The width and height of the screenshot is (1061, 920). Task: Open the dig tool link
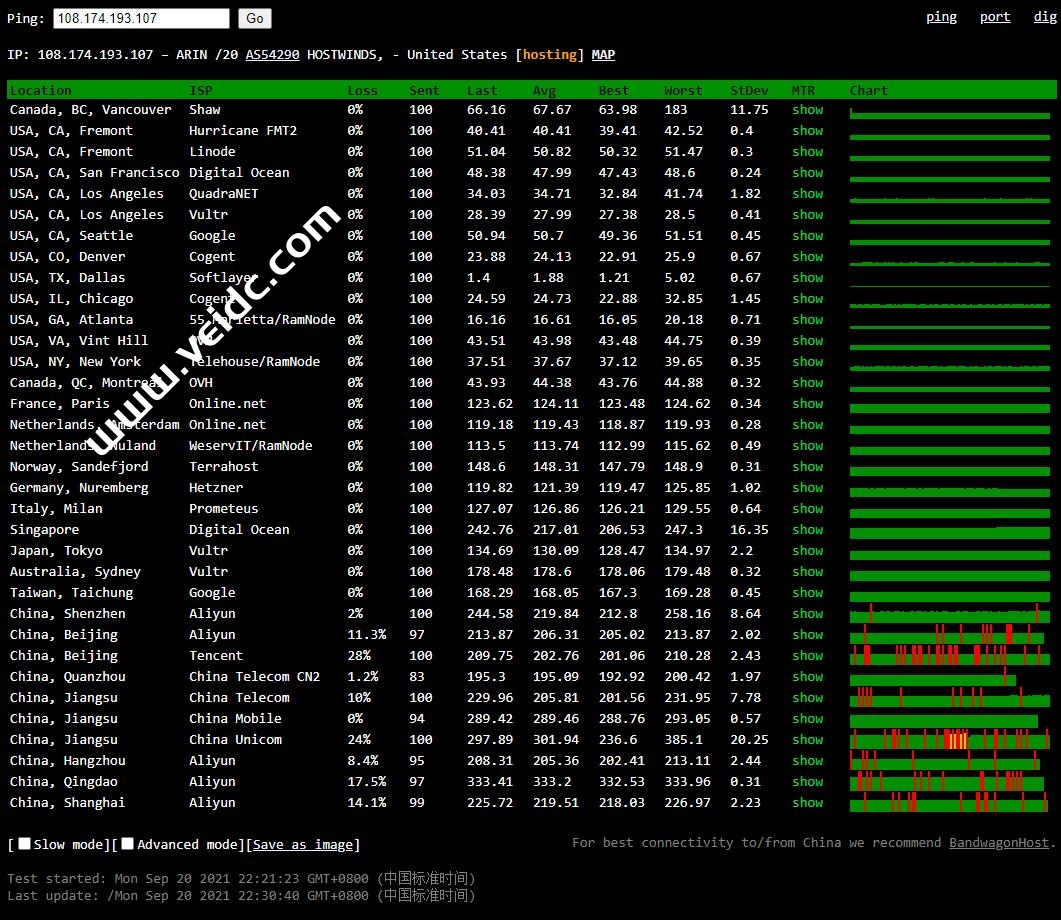pos(1044,17)
